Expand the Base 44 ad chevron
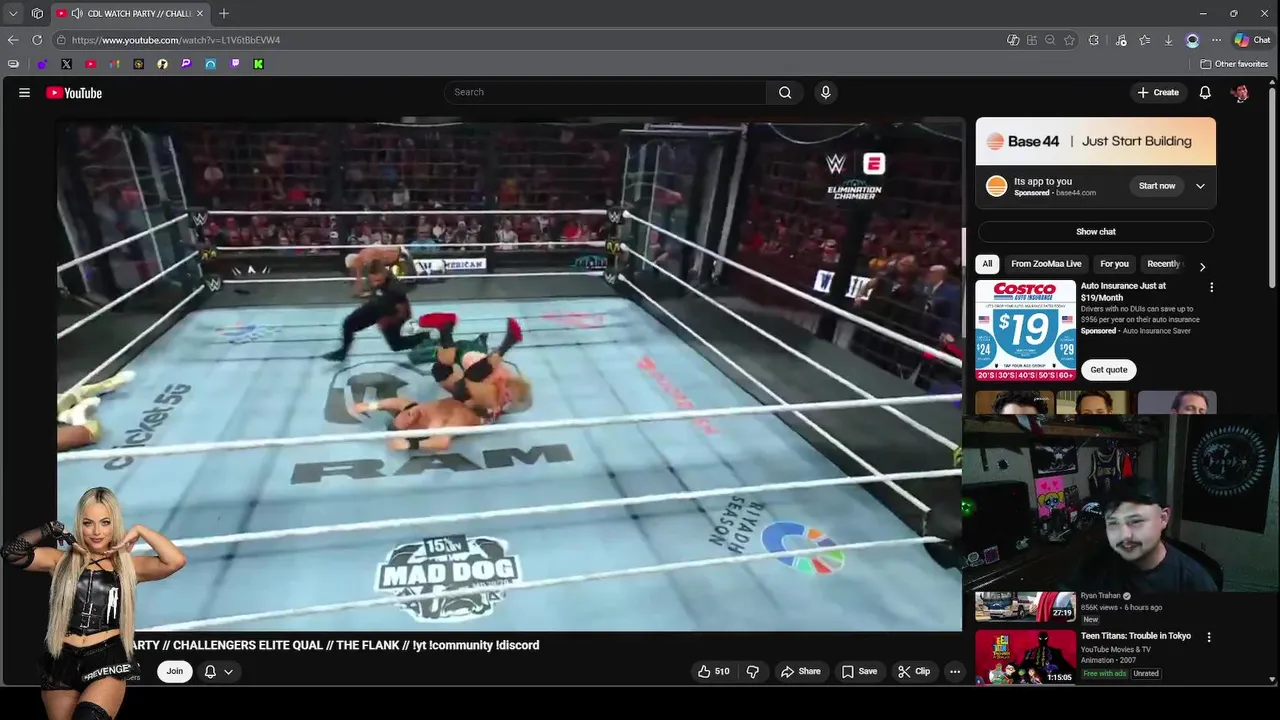 tap(1200, 186)
